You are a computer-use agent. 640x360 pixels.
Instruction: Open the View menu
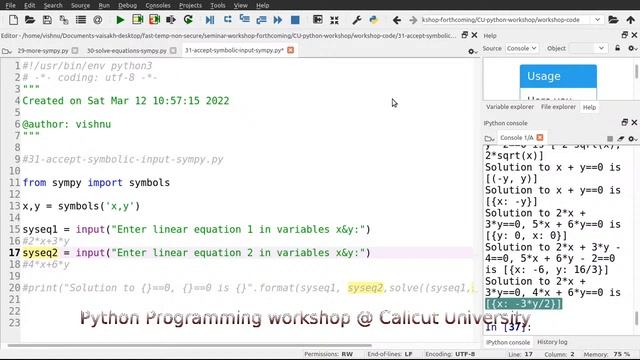(x=240, y=5)
